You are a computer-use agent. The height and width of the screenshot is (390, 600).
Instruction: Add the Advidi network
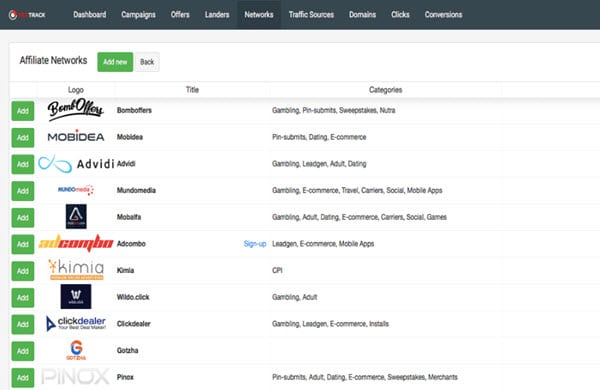click(23, 164)
